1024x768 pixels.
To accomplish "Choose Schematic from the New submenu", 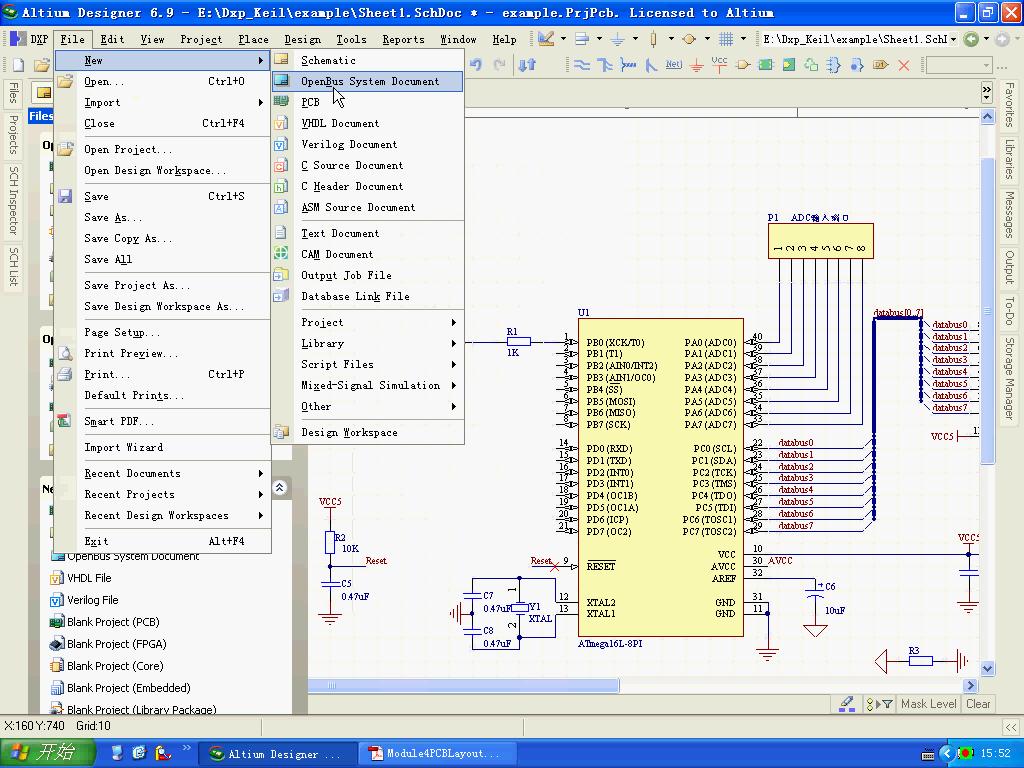I will 368,60.
